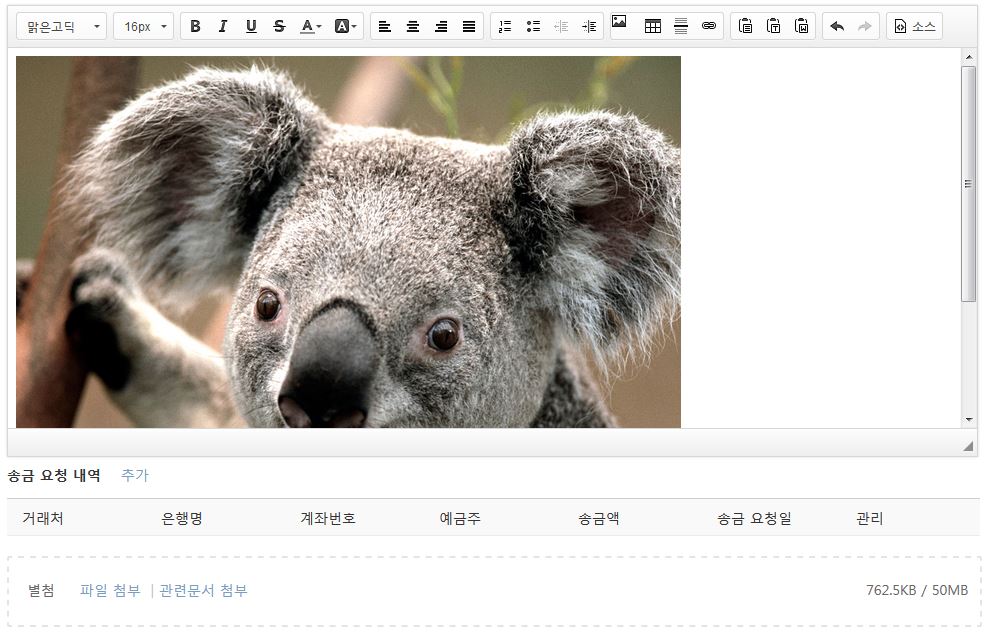Toggle italic text formatting
Viewport: 990px width, 633px height.
point(223,27)
